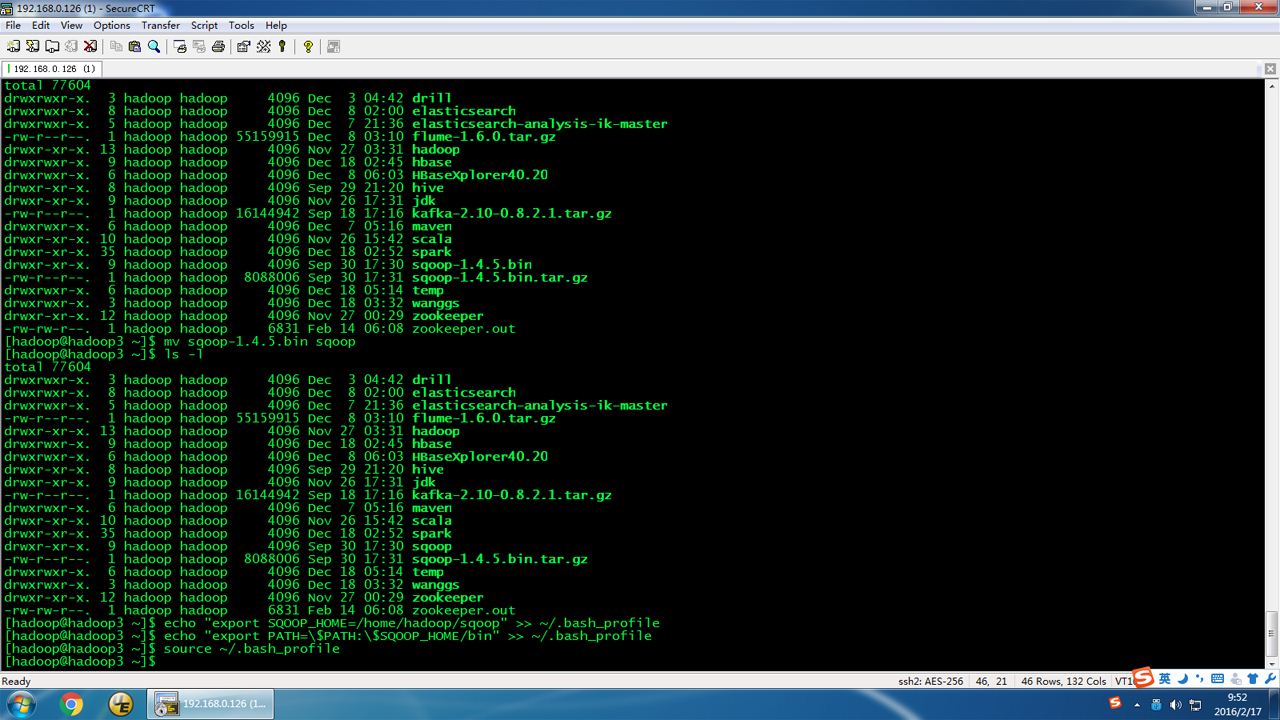Open the Tools menu
1280x720 pixels.
241,25
